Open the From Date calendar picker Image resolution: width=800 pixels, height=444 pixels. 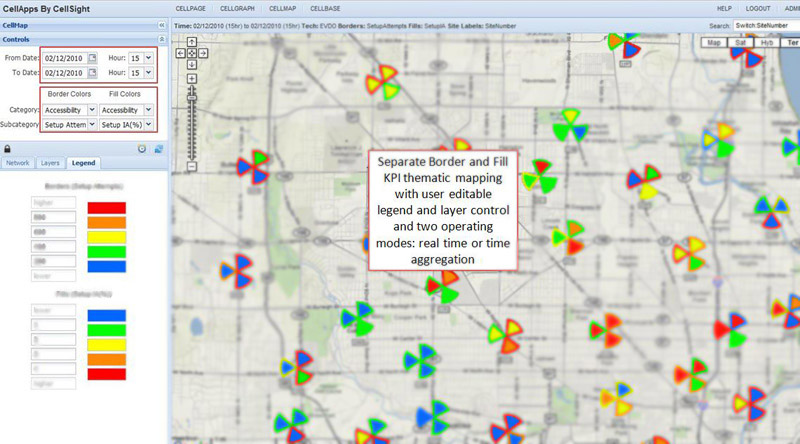pos(92,58)
